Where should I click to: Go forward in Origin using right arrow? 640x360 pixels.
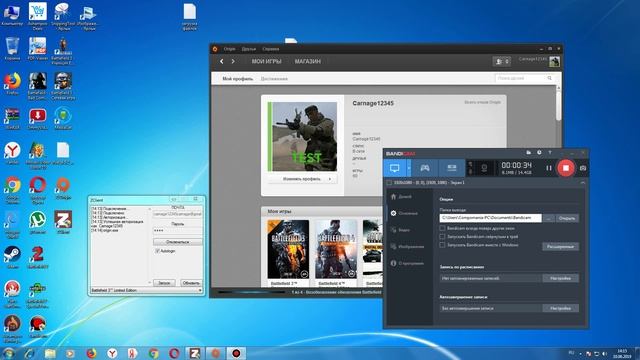click(x=233, y=61)
